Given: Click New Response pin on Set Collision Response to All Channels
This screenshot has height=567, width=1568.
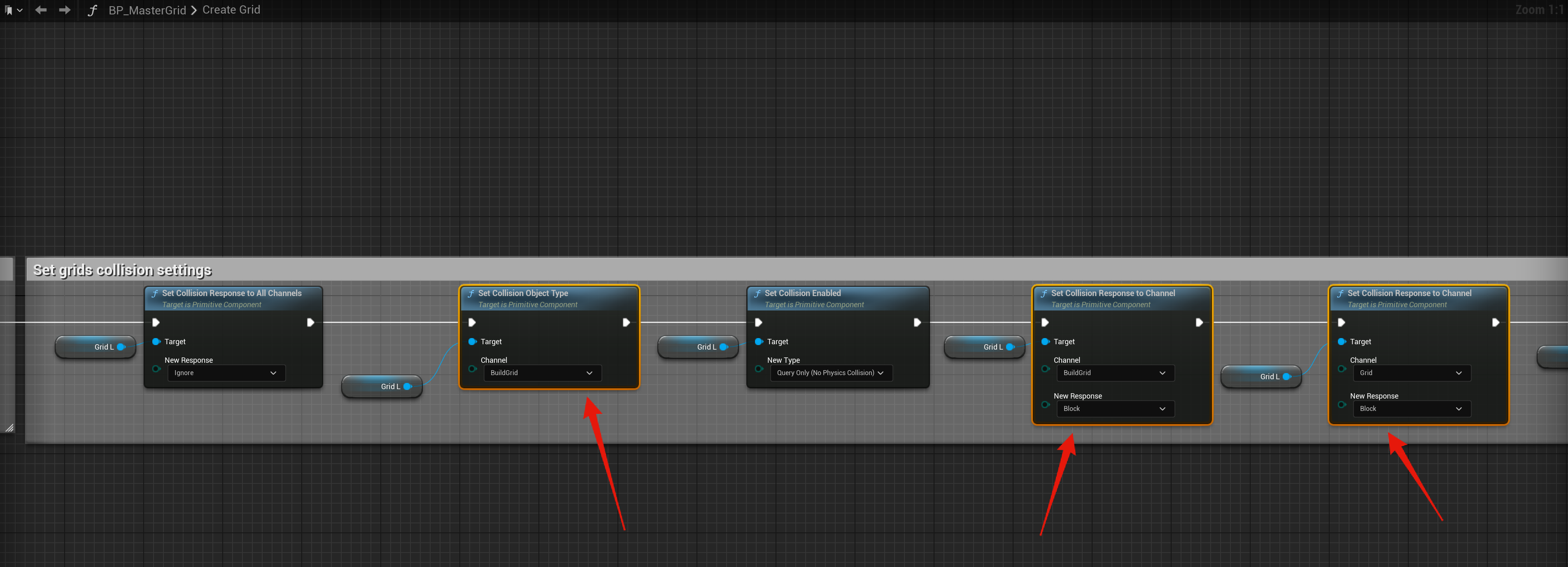Looking at the screenshot, I should pos(156,369).
